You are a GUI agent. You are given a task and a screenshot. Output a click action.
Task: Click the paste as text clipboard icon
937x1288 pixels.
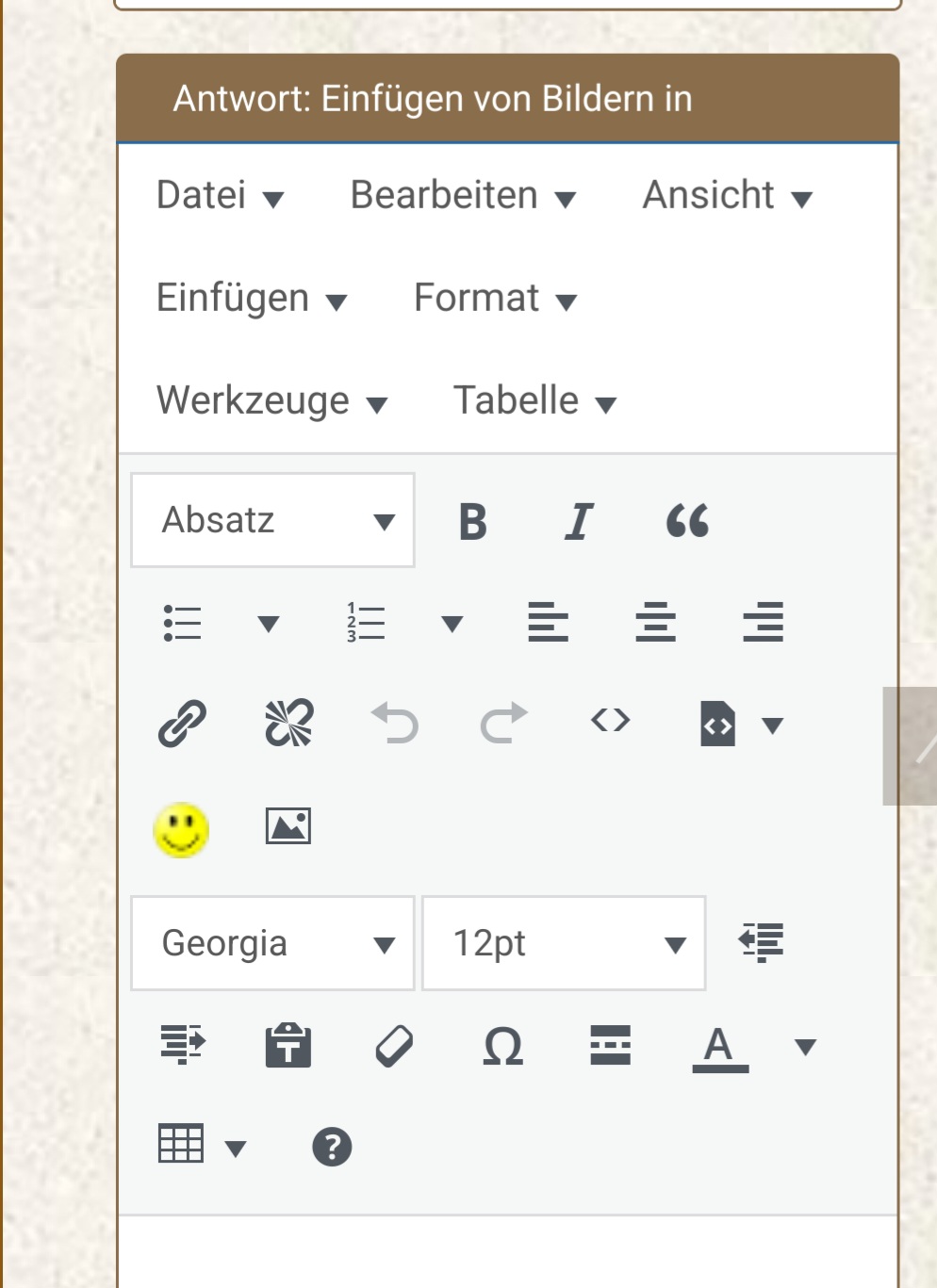pyautogui.click(x=288, y=1046)
